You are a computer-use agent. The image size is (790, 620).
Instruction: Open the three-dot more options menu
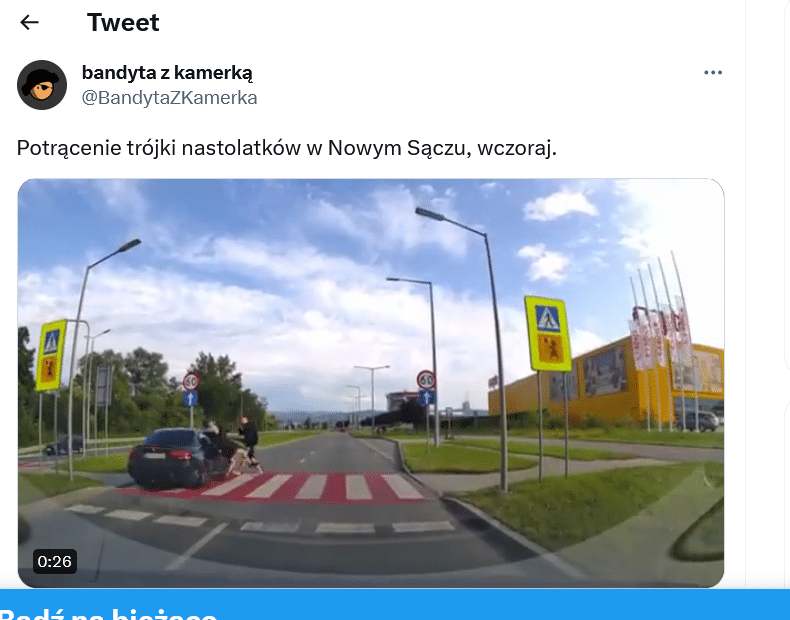(713, 73)
